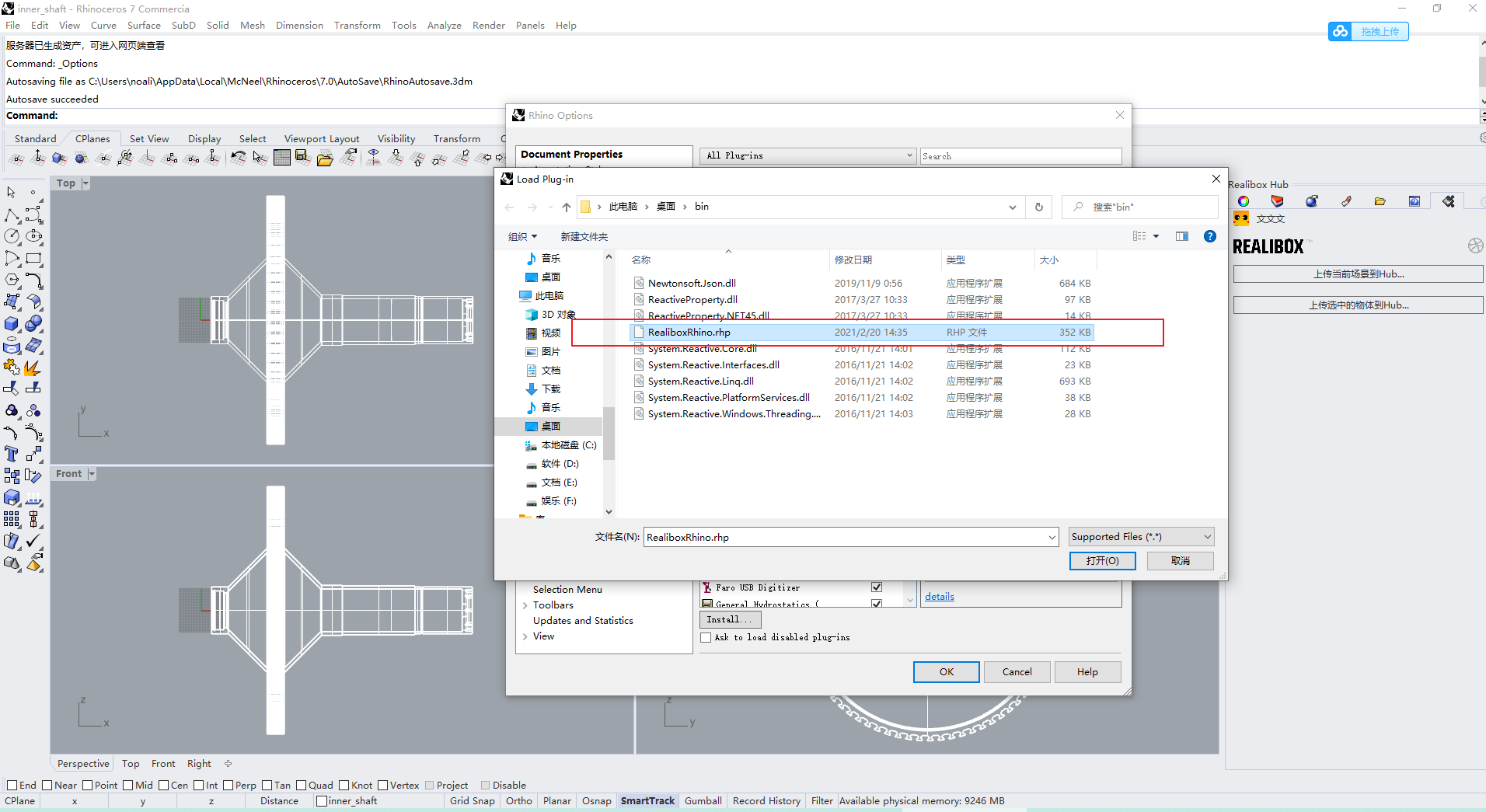Image resolution: width=1486 pixels, height=812 pixels.
Task: Switch to the Viewport Layout toolbar tab
Action: click(x=322, y=138)
